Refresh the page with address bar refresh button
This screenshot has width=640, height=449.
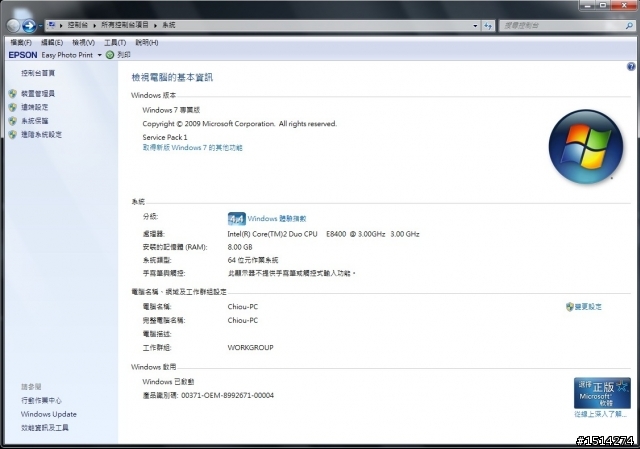(488, 26)
